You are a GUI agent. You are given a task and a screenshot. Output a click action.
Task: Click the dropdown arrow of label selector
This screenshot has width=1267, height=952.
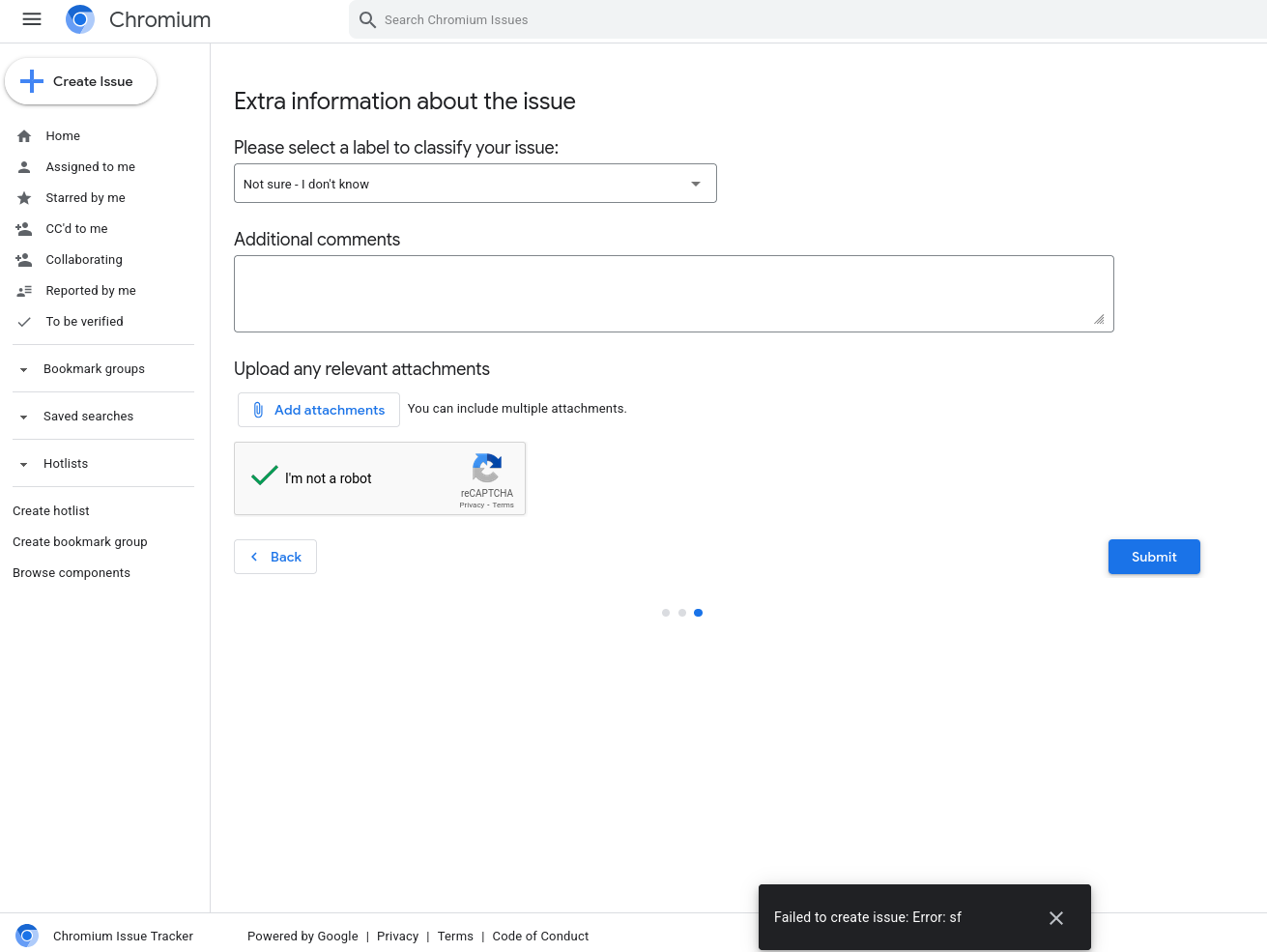(696, 184)
